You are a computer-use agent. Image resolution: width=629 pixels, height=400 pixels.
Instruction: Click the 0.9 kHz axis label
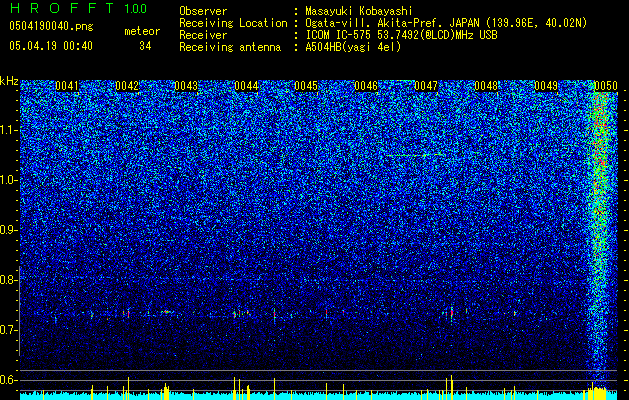tap(8, 230)
